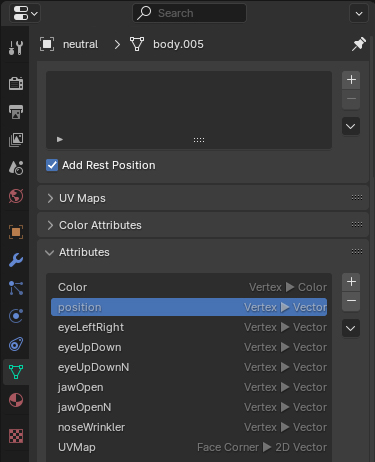Open the specials menu below top minus button
Viewport: 375px width, 462px height.
351,126
